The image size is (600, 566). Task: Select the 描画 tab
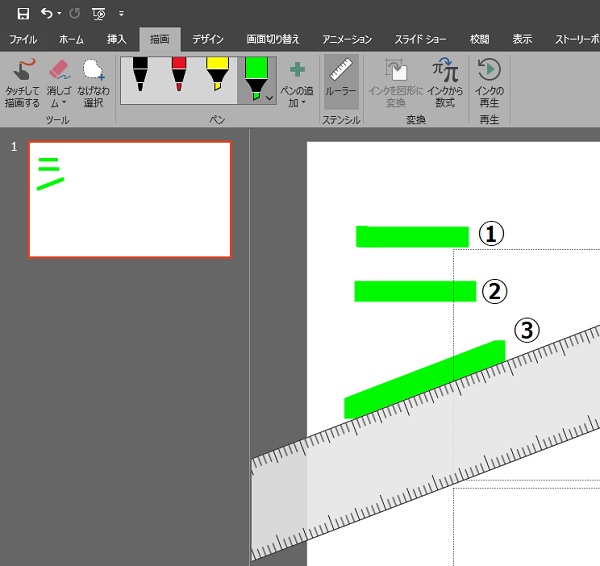click(160, 39)
